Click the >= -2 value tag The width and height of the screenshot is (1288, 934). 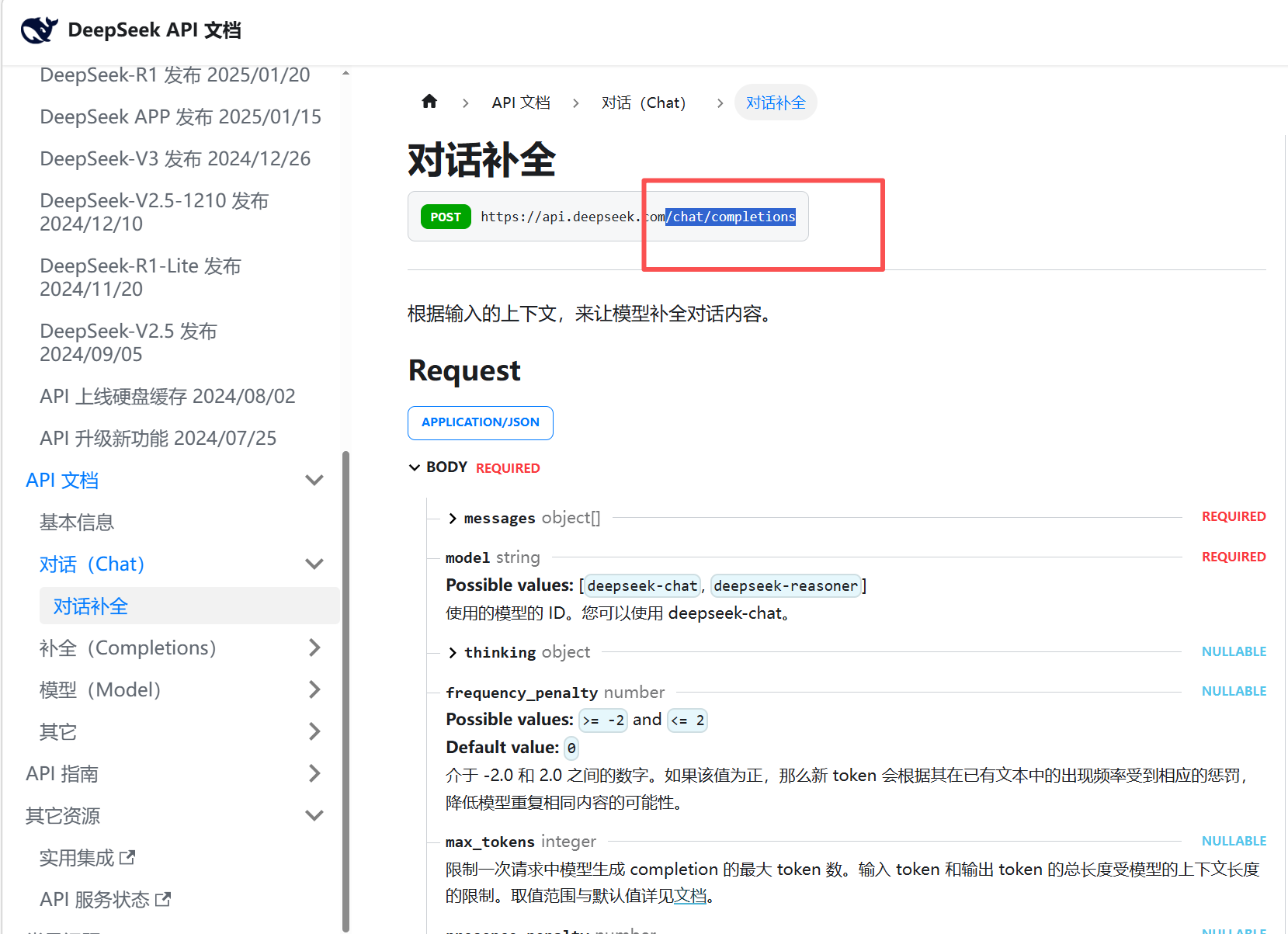point(603,720)
